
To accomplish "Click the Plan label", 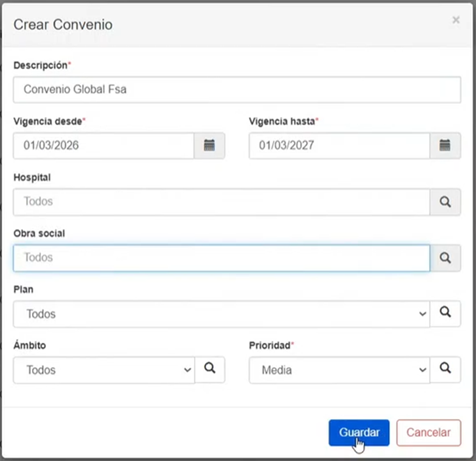I will pos(23,289).
